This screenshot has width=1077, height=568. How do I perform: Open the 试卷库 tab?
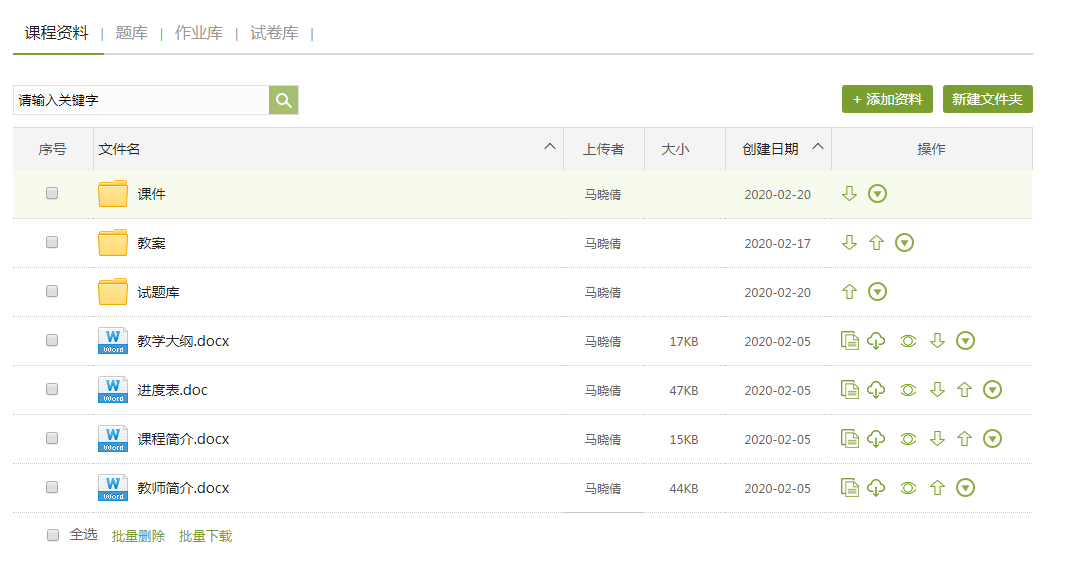(274, 33)
